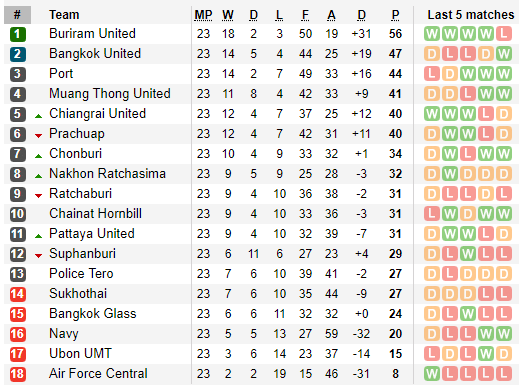This screenshot has width=519, height=385.
Task: Click green up arrow beside Pattaya United
Action: pos(38,236)
